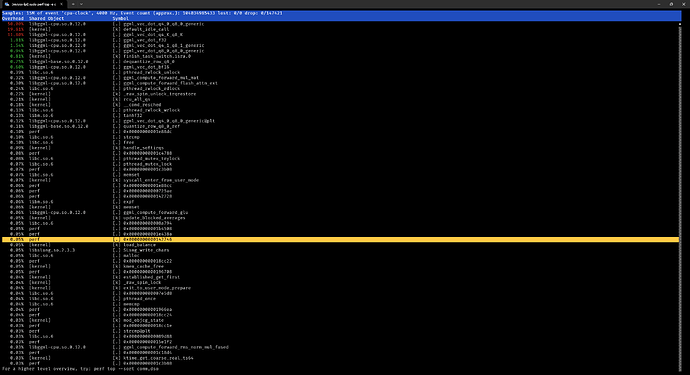Select the ggml_compute_forward_mul_mat row
Image resolution: width=690 pixels, height=375 pixels.
[341, 77]
